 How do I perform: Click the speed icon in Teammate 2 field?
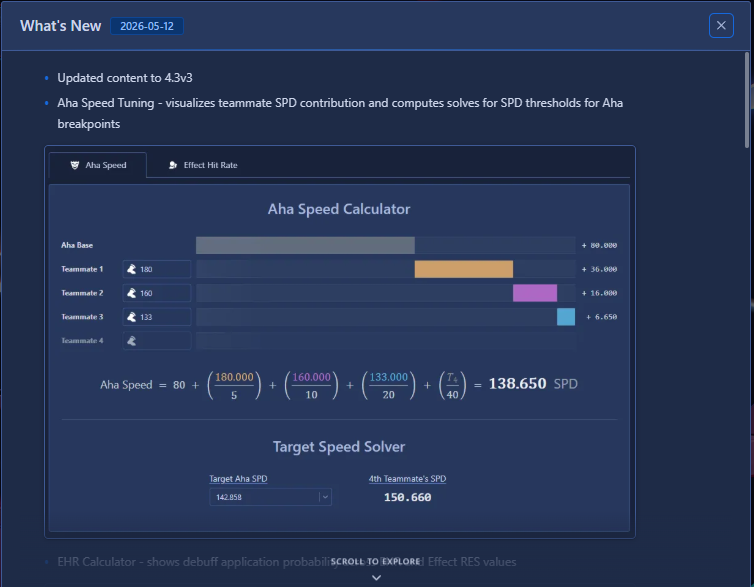pos(131,293)
